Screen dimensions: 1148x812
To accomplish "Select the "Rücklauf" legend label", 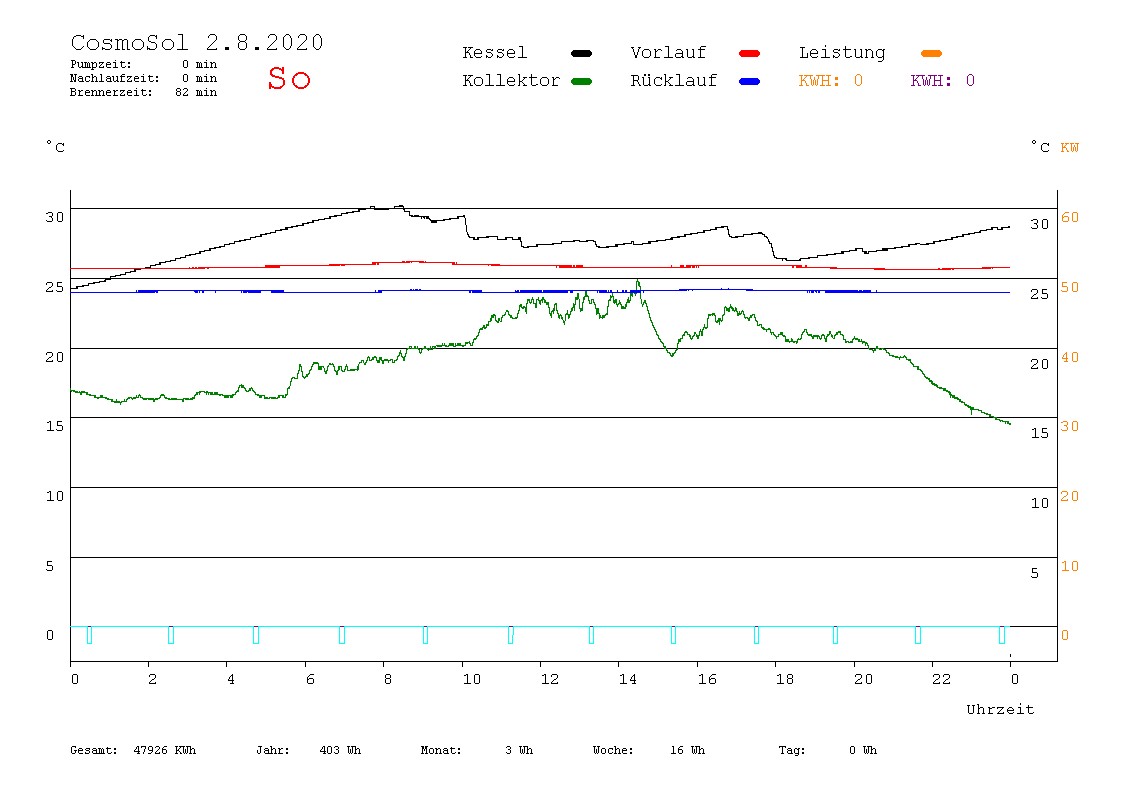I will click(674, 81).
